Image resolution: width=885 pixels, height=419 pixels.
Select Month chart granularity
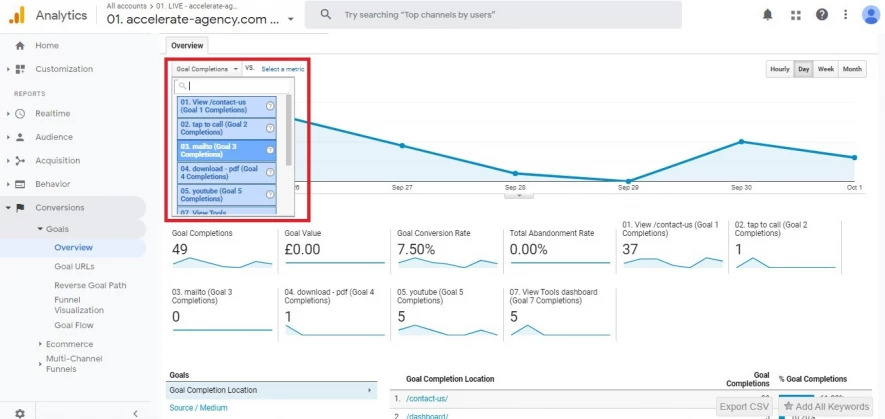(852, 69)
